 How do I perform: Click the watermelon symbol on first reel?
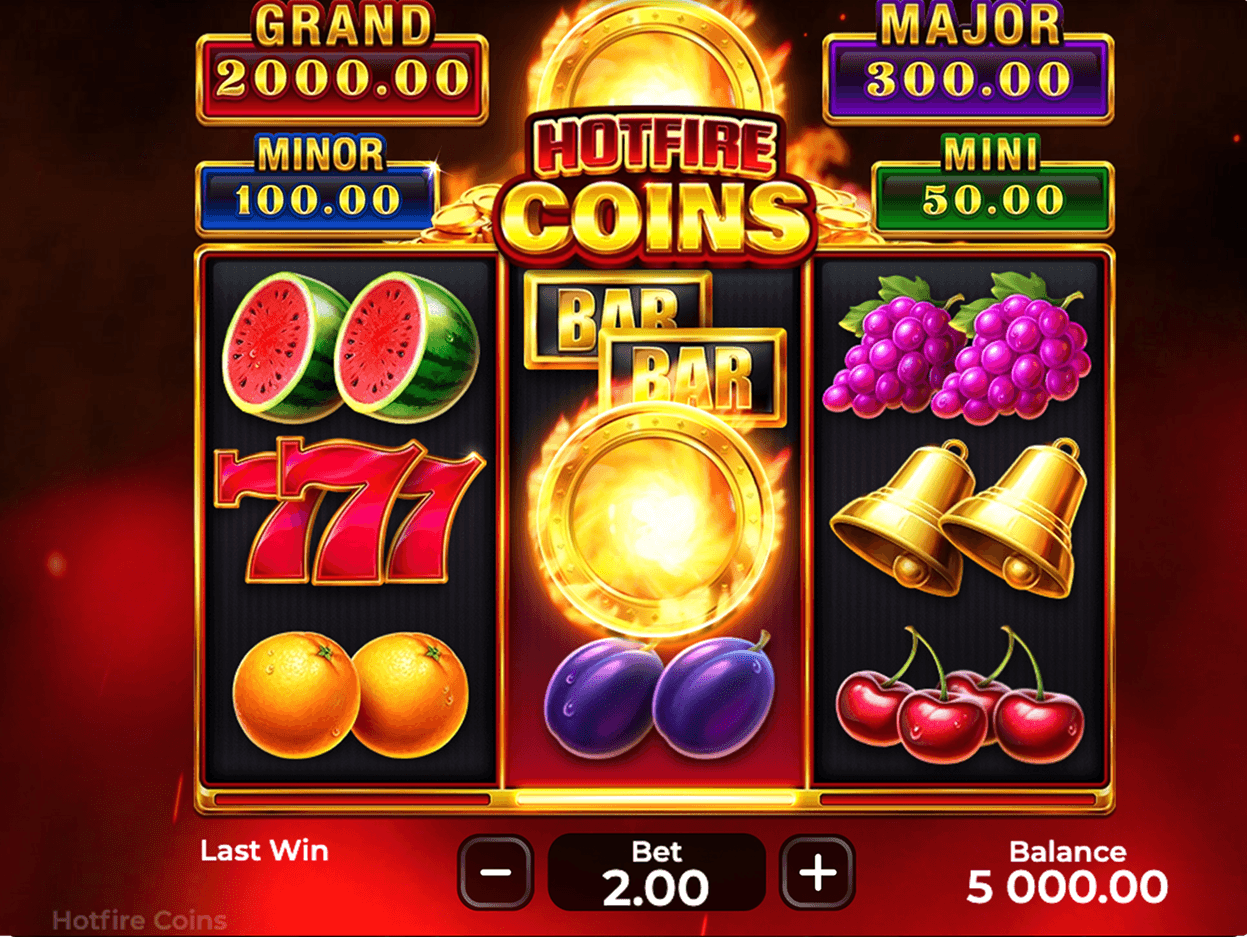point(351,345)
